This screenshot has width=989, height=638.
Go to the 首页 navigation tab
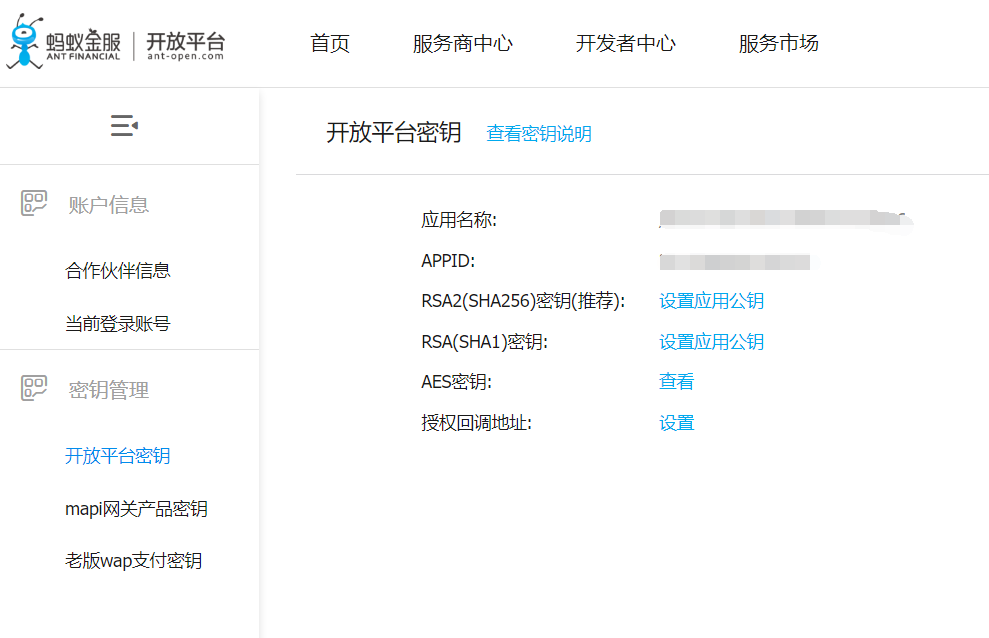(x=330, y=43)
